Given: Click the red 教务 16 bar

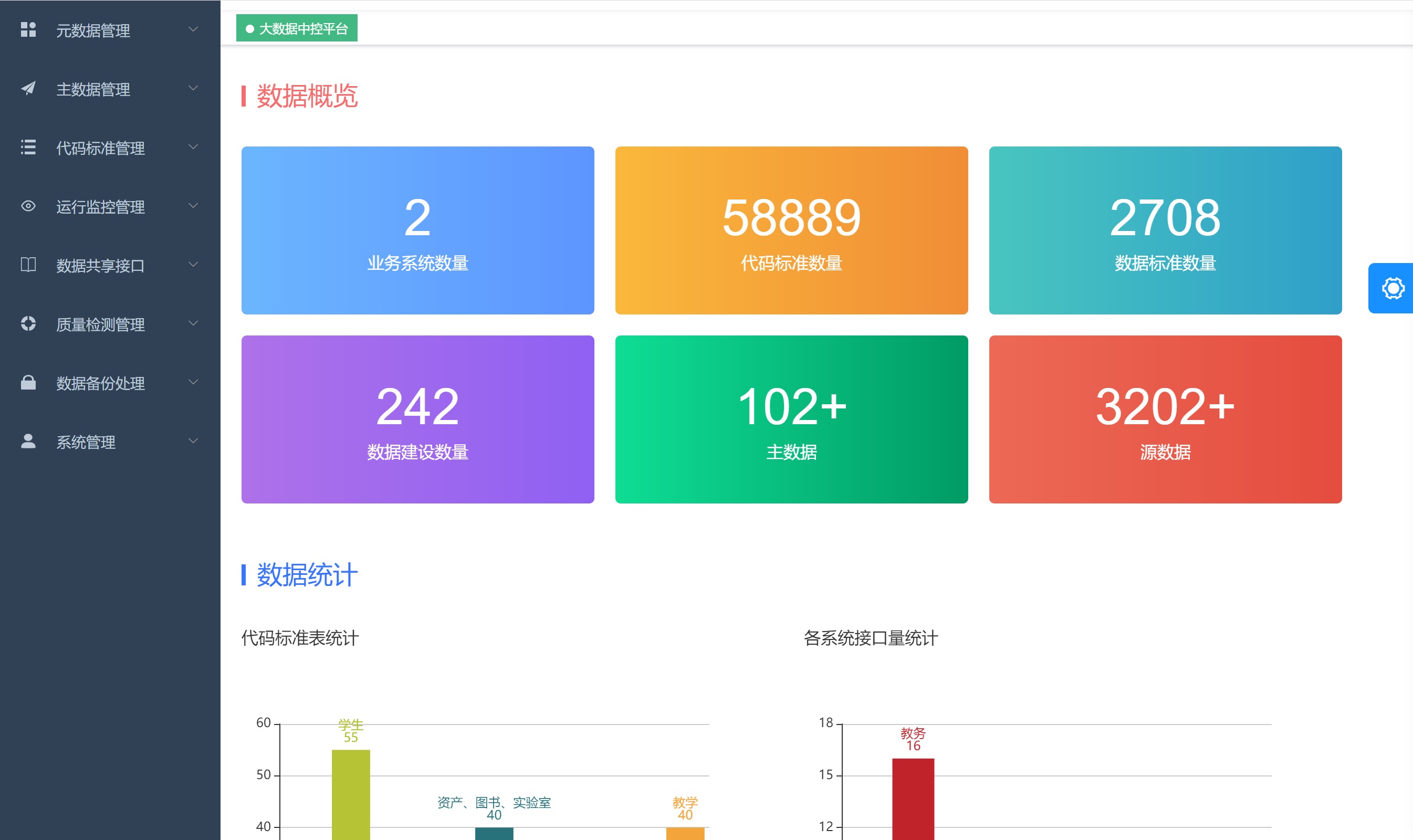Looking at the screenshot, I should point(913,798).
